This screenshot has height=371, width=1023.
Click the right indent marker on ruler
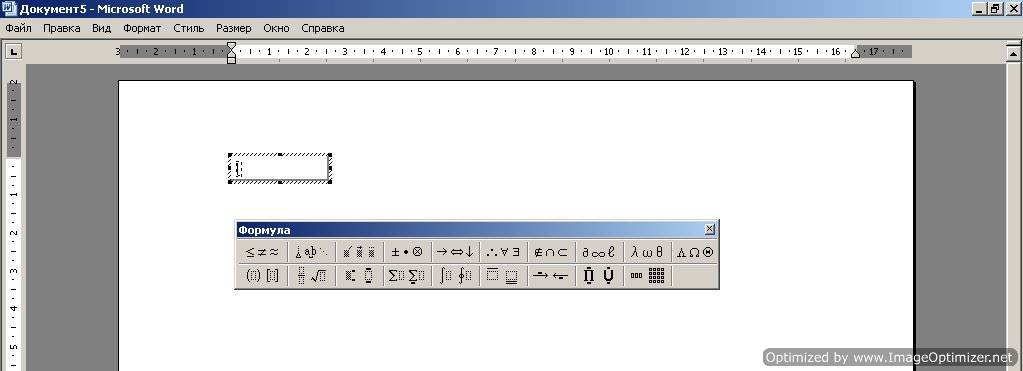click(855, 53)
